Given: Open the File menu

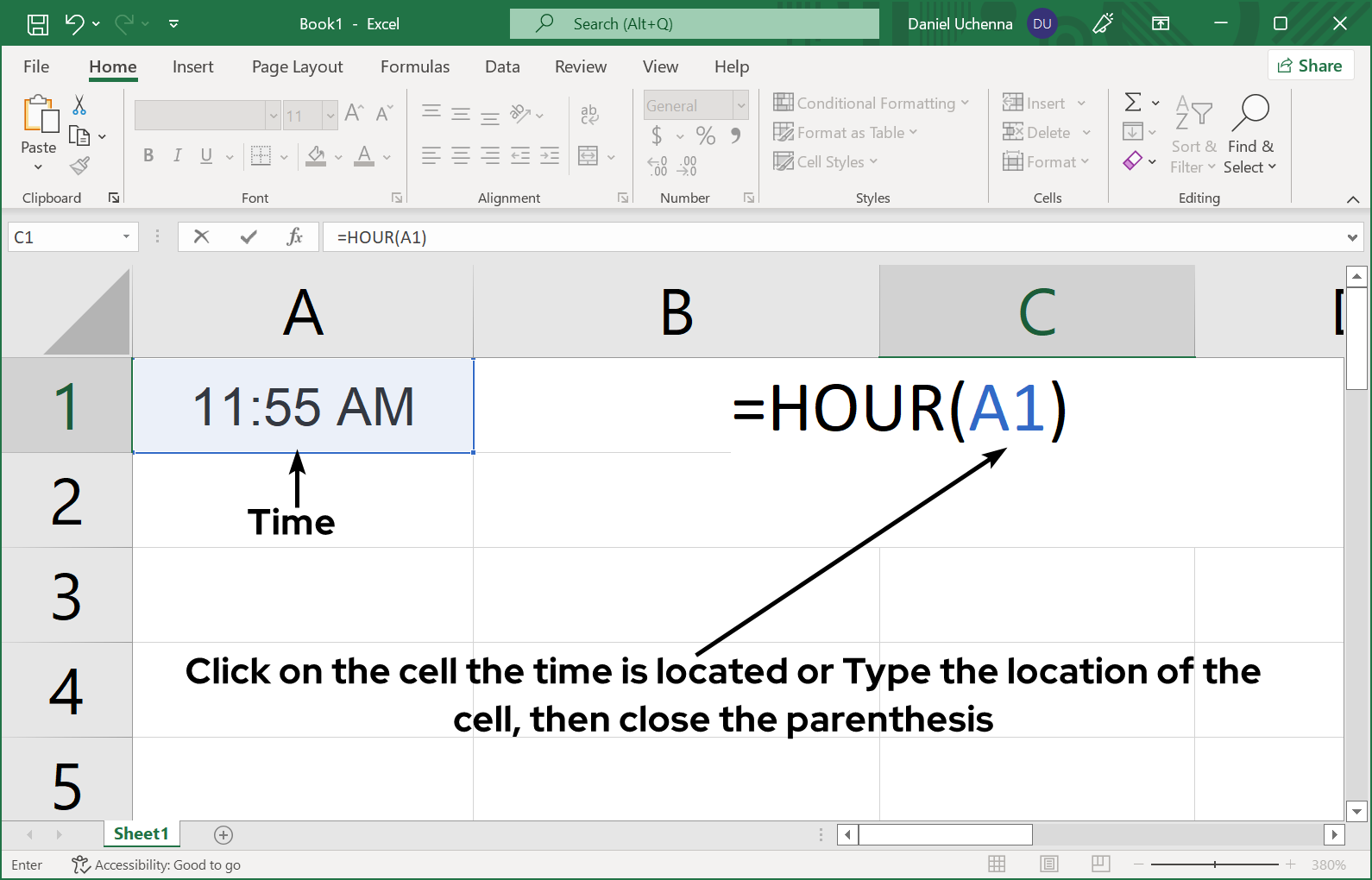Looking at the screenshot, I should click(36, 66).
